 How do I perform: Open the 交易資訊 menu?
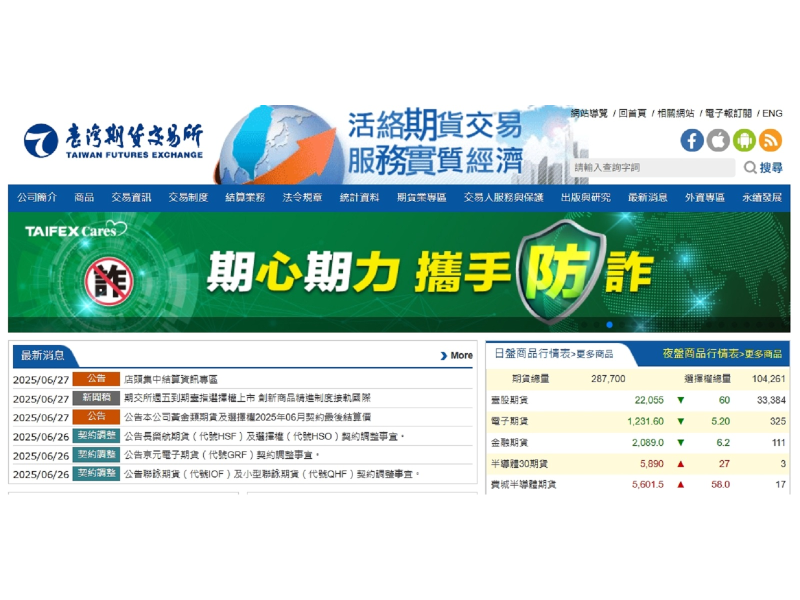click(x=131, y=198)
